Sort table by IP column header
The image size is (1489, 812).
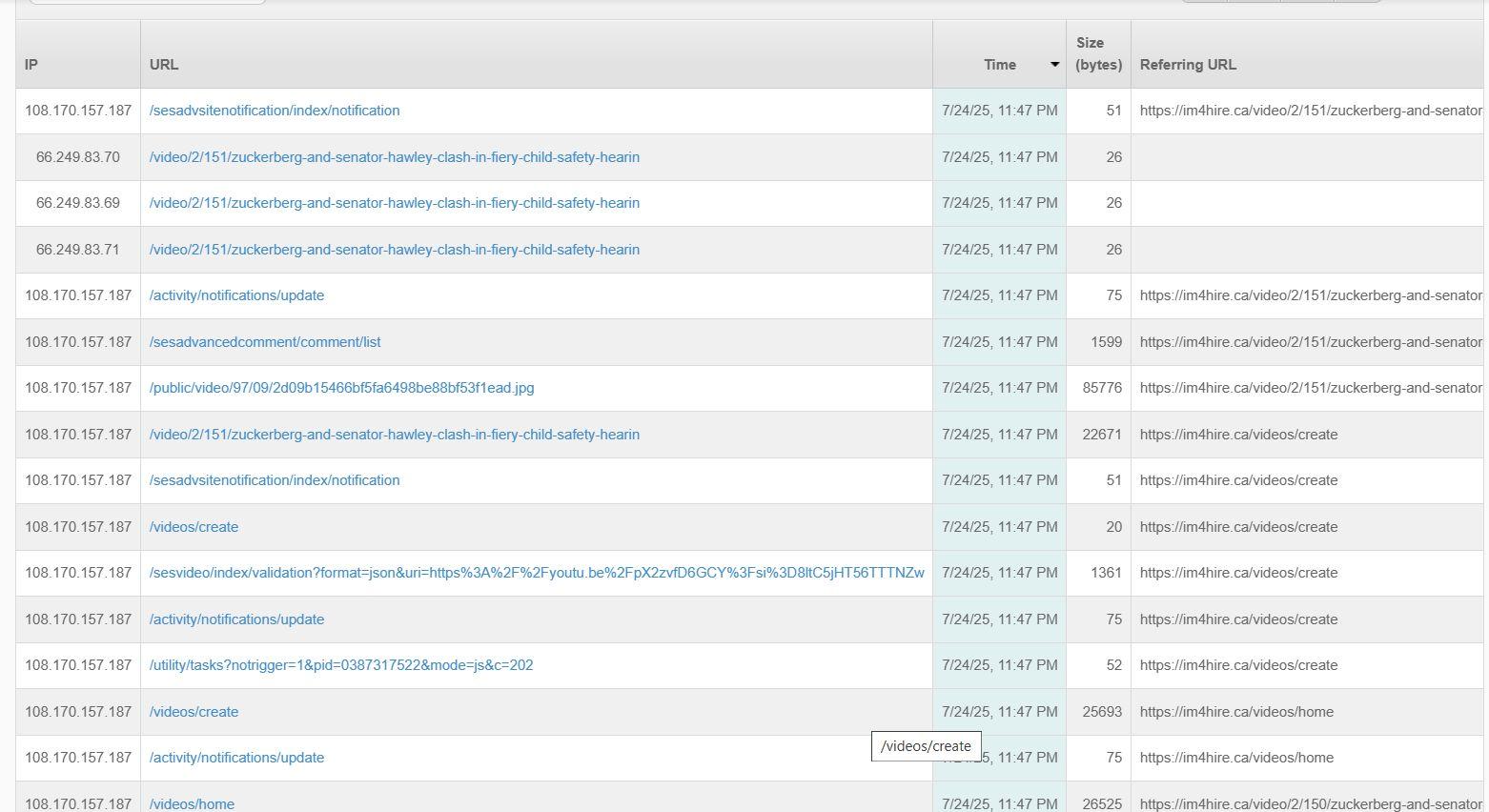31,65
